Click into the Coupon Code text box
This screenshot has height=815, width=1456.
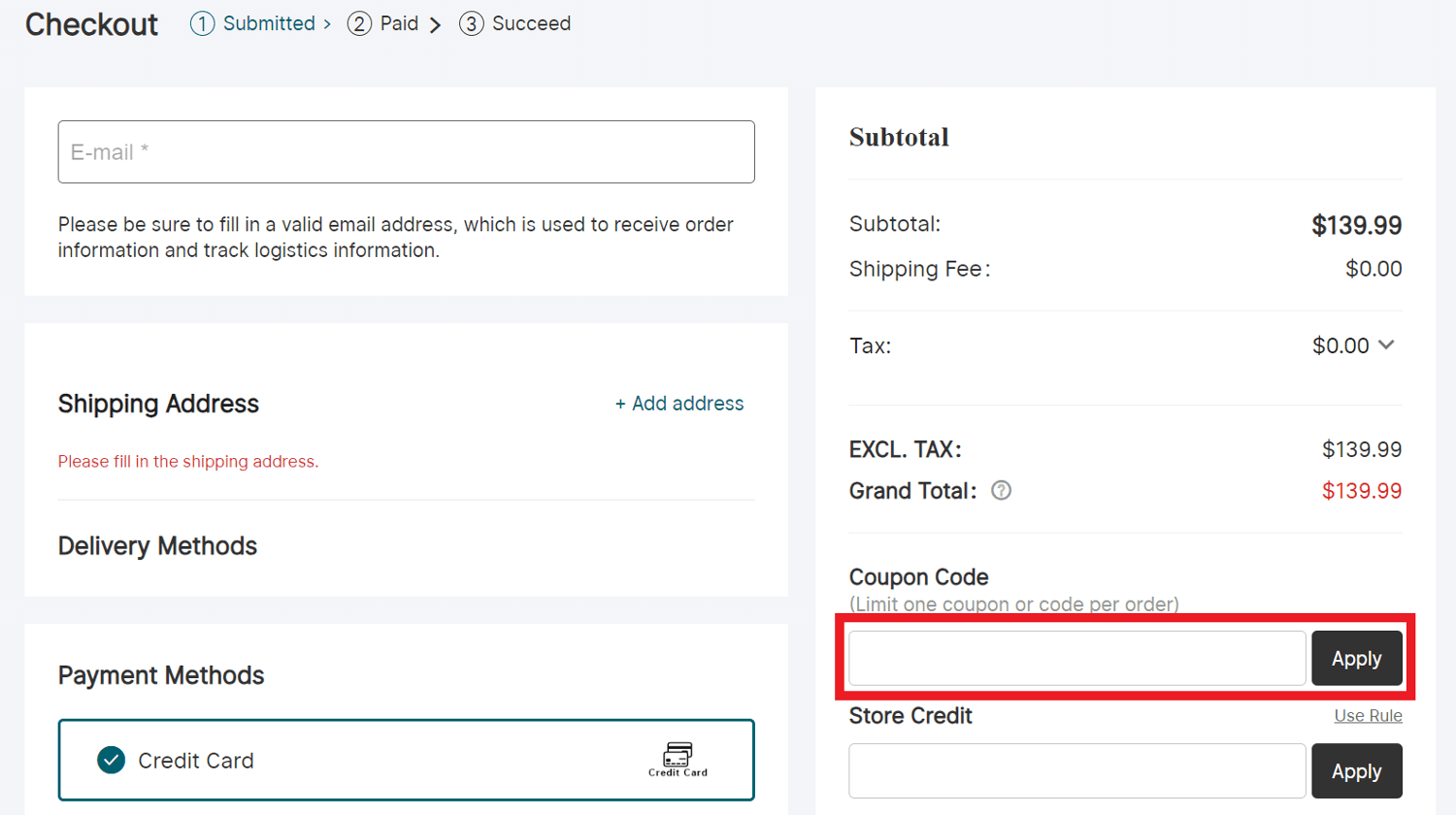1077,659
